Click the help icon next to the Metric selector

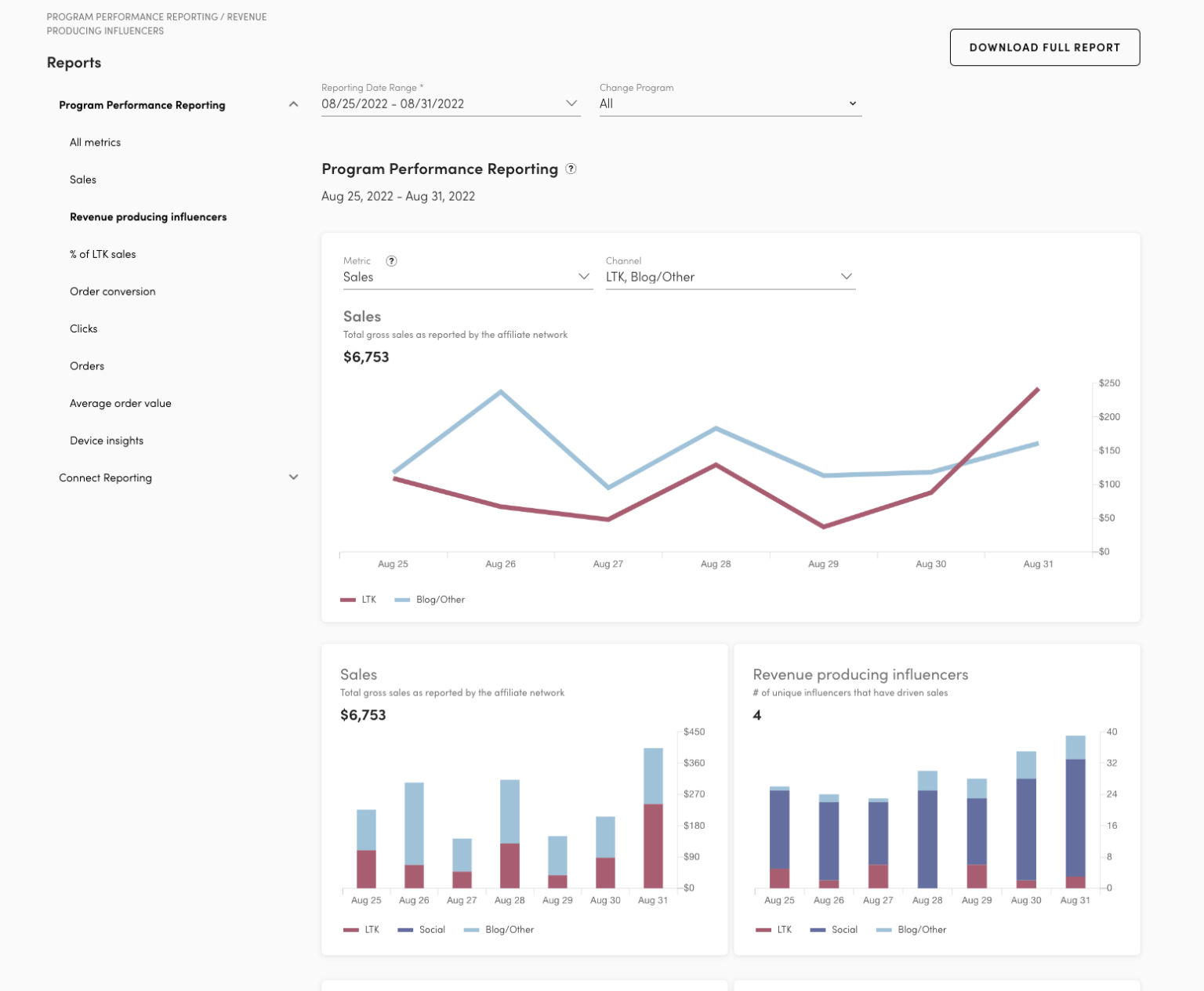point(392,261)
